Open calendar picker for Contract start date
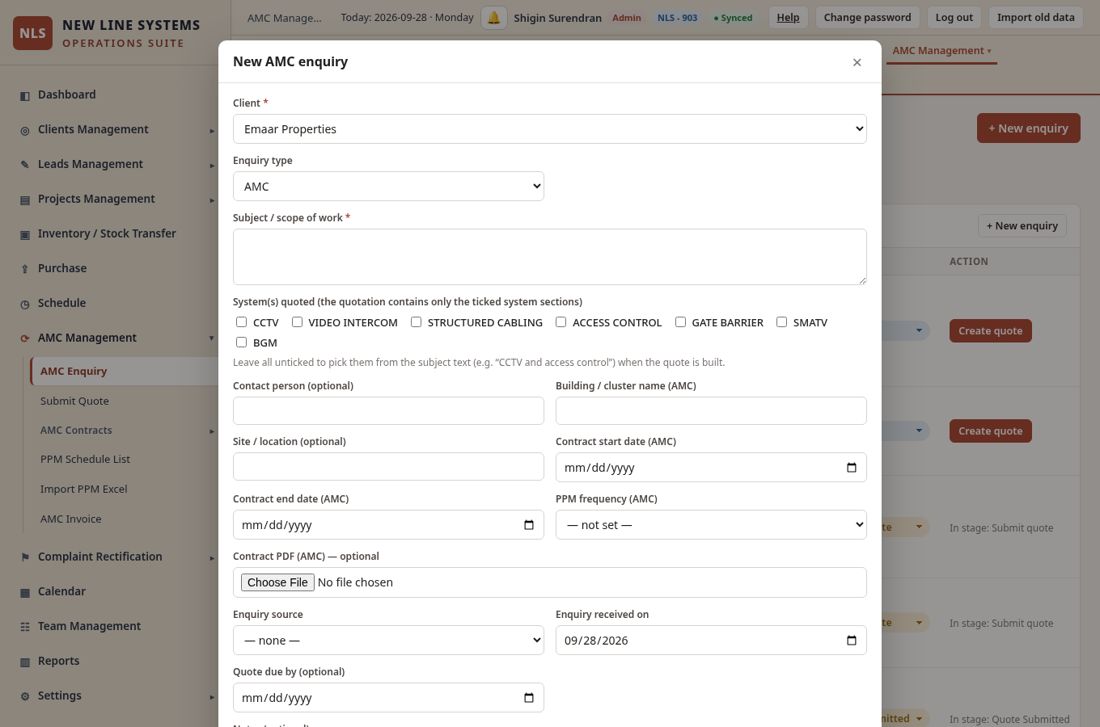This screenshot has height=727, width=1100. click(x=851, y=467)
